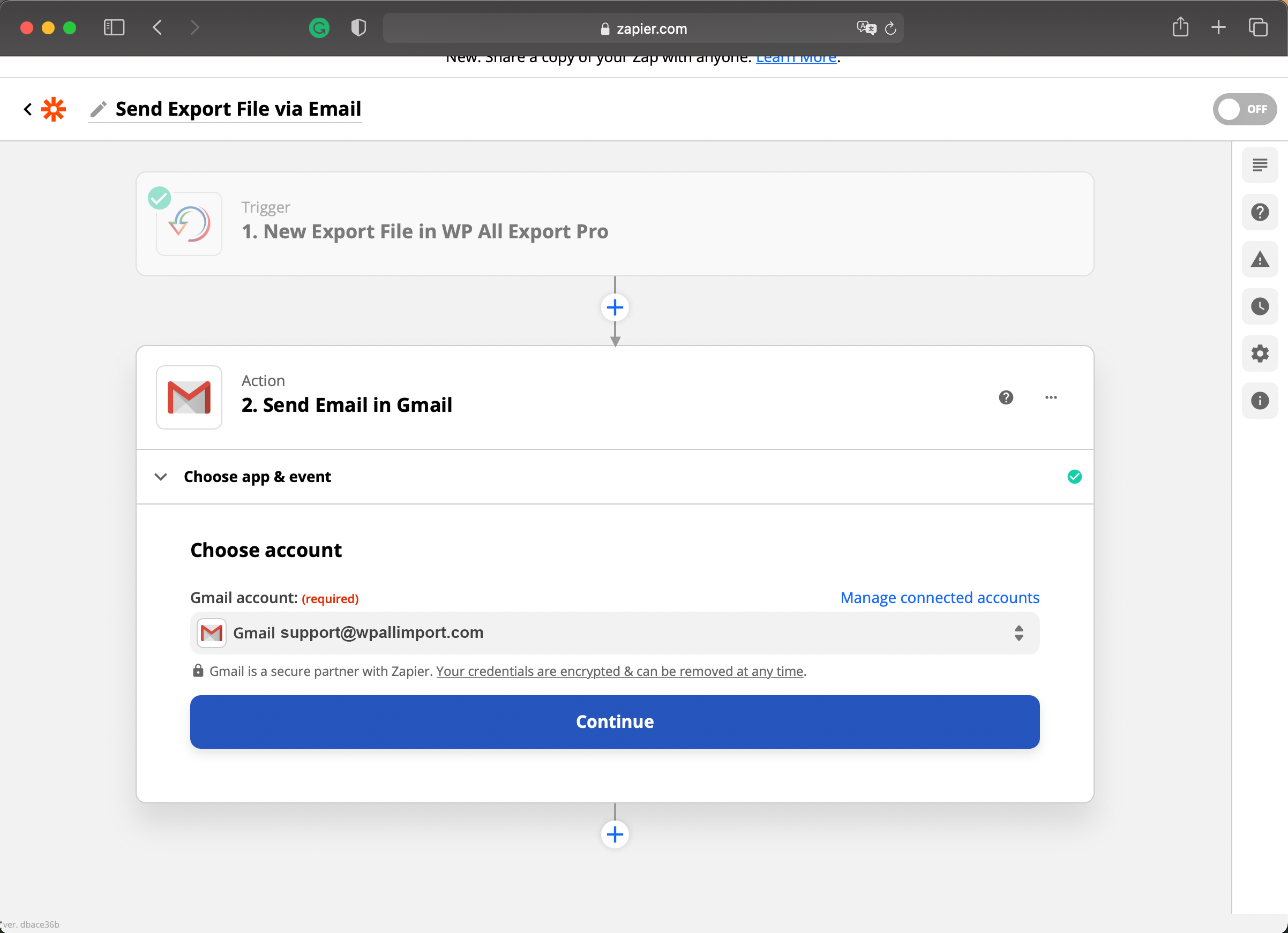
Task: Add a step between trigger and action
Action: tap(615, 308)
